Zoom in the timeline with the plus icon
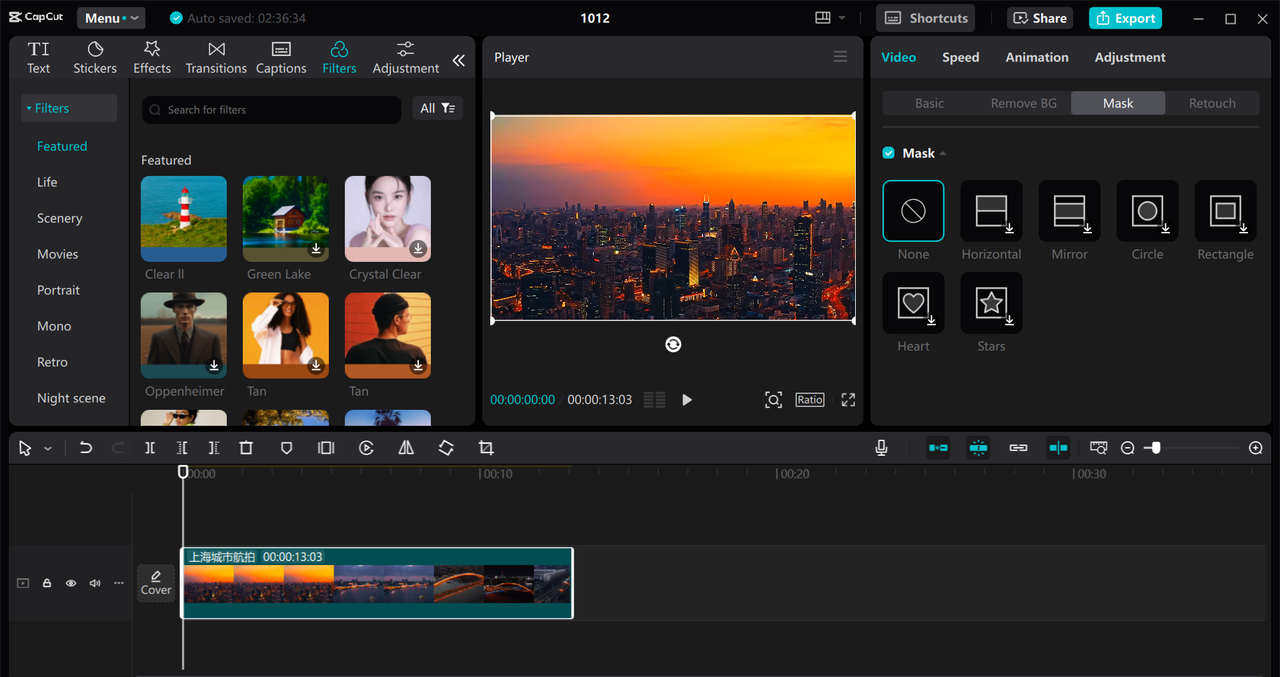The height and width of the screenshot is (677, 1280). (1256, 448)
